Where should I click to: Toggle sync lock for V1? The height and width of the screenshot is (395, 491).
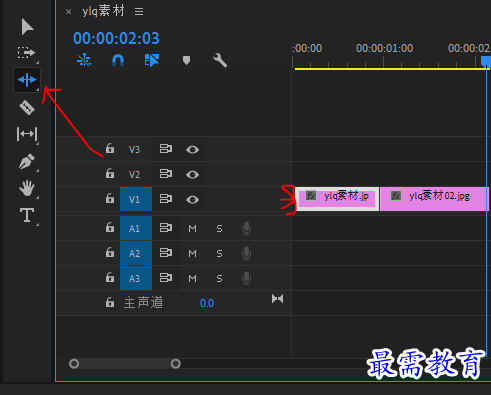166,199
